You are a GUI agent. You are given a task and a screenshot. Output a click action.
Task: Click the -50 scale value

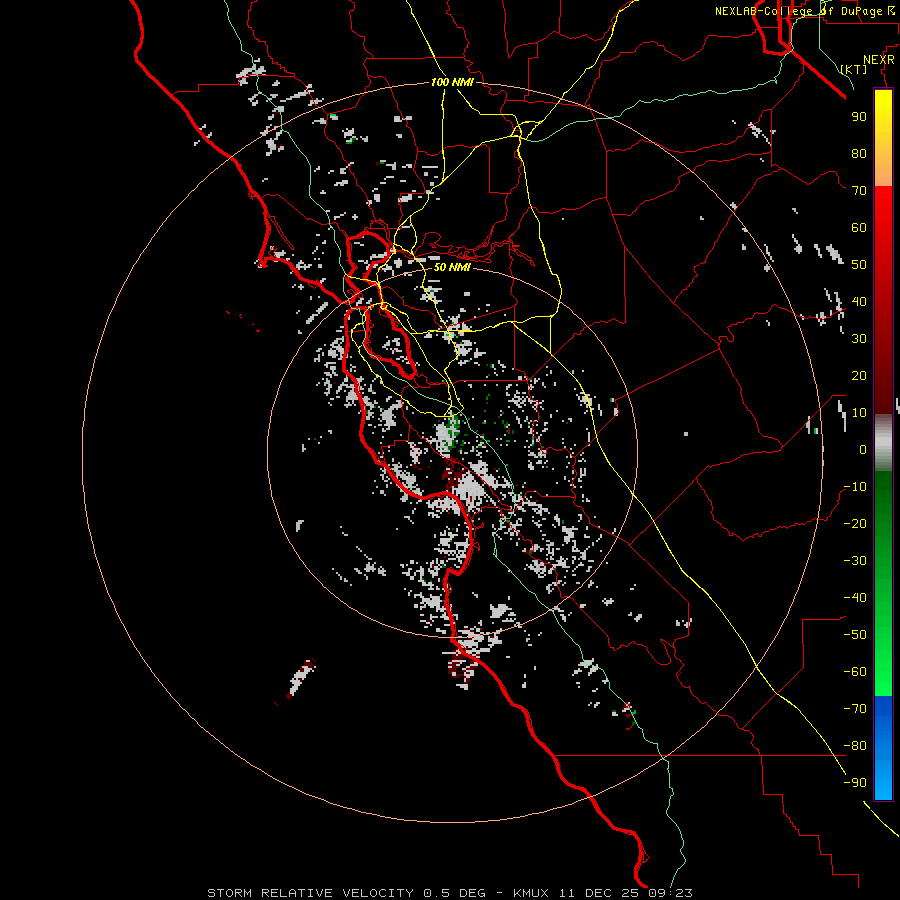[x=855, y=635]
